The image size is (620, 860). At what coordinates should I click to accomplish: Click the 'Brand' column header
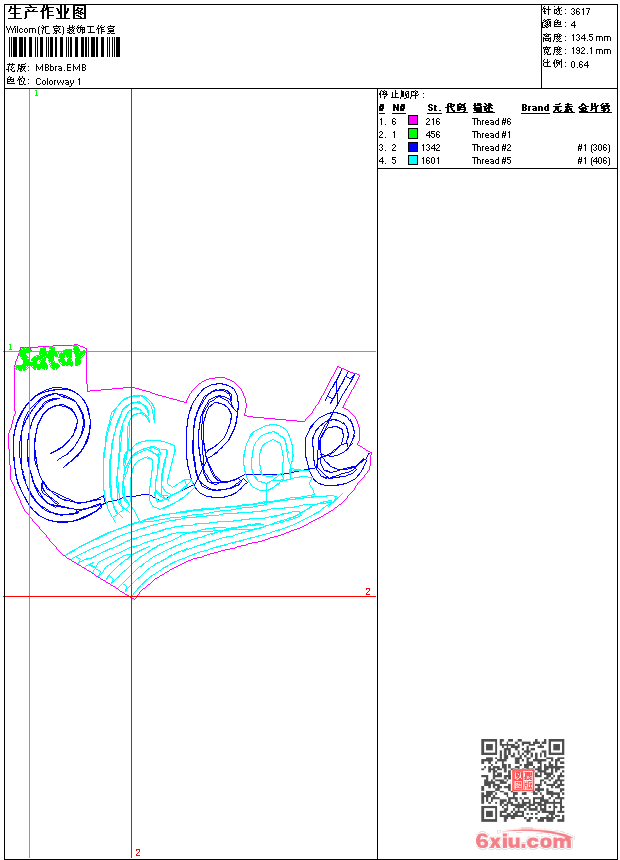coord(535,108)
